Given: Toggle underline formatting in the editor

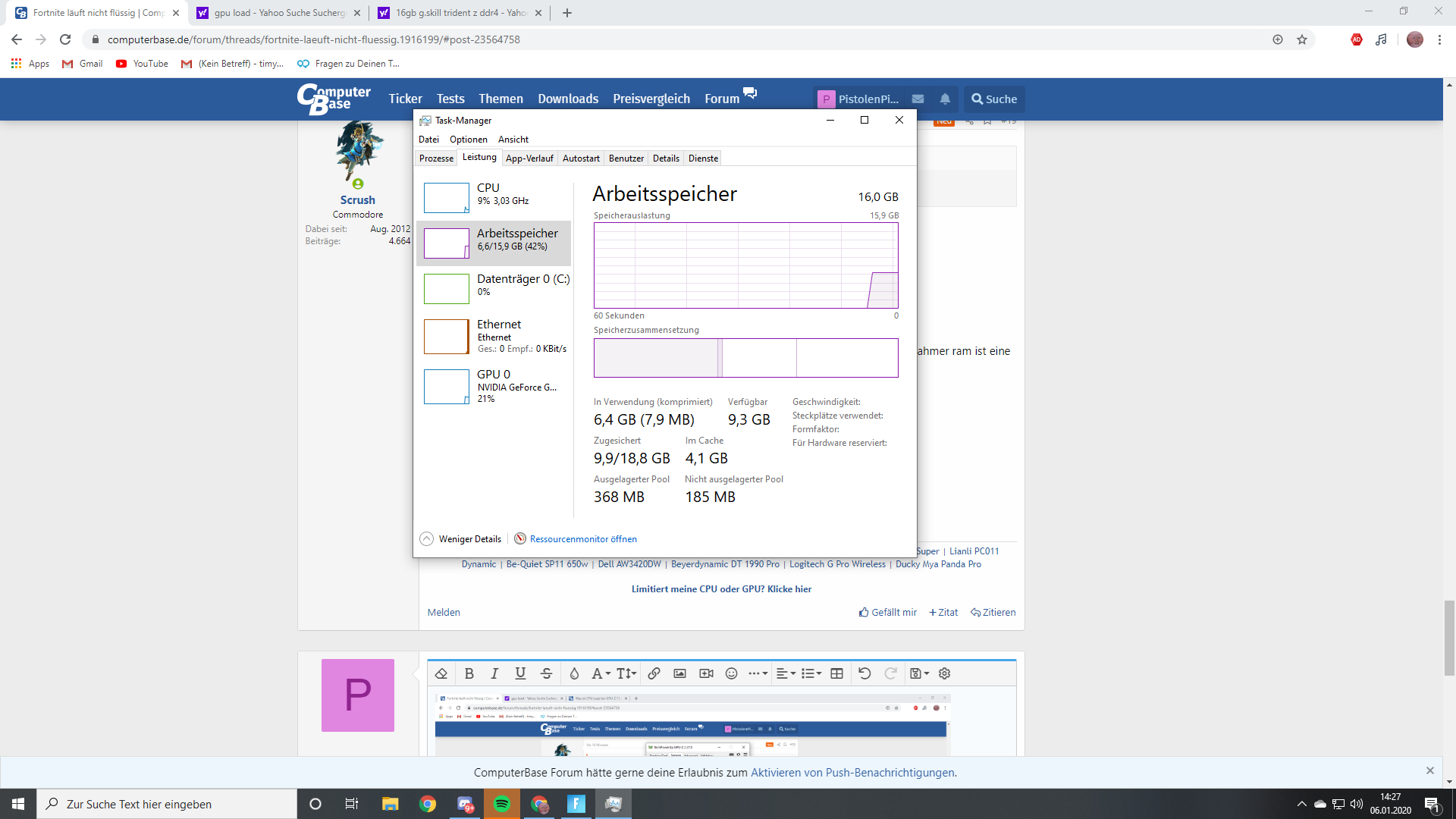Looking at the screenshot, I should (520, 673).
